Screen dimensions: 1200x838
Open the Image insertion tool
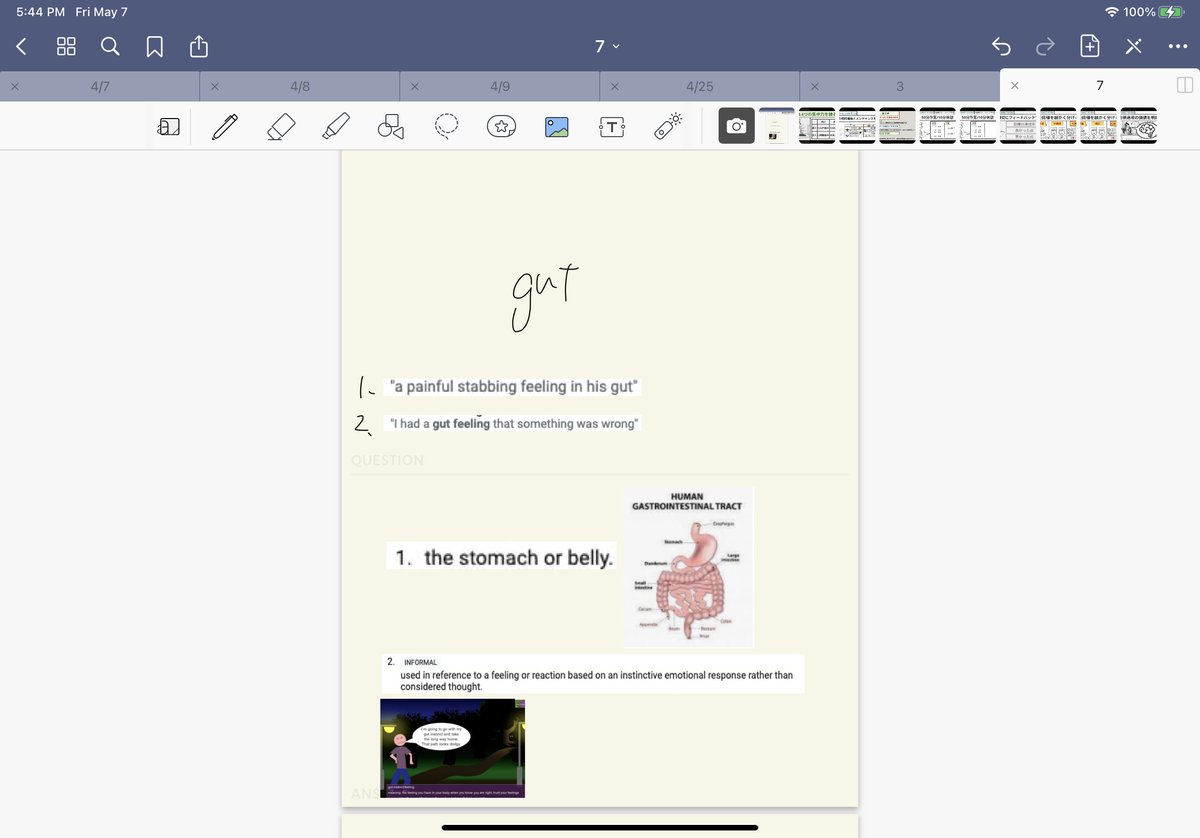(556, 125)
